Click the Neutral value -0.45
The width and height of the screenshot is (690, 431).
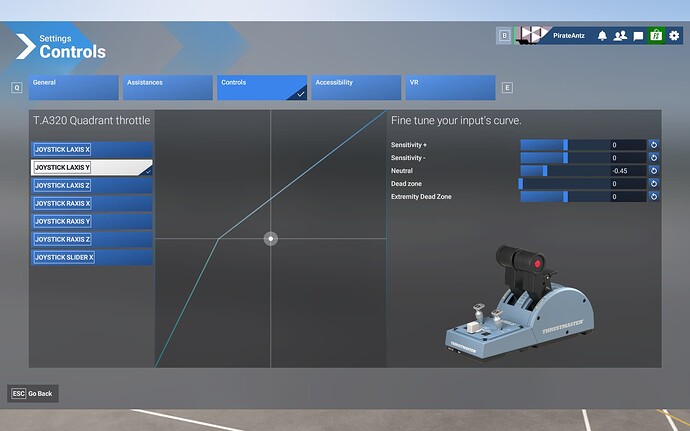620,171
